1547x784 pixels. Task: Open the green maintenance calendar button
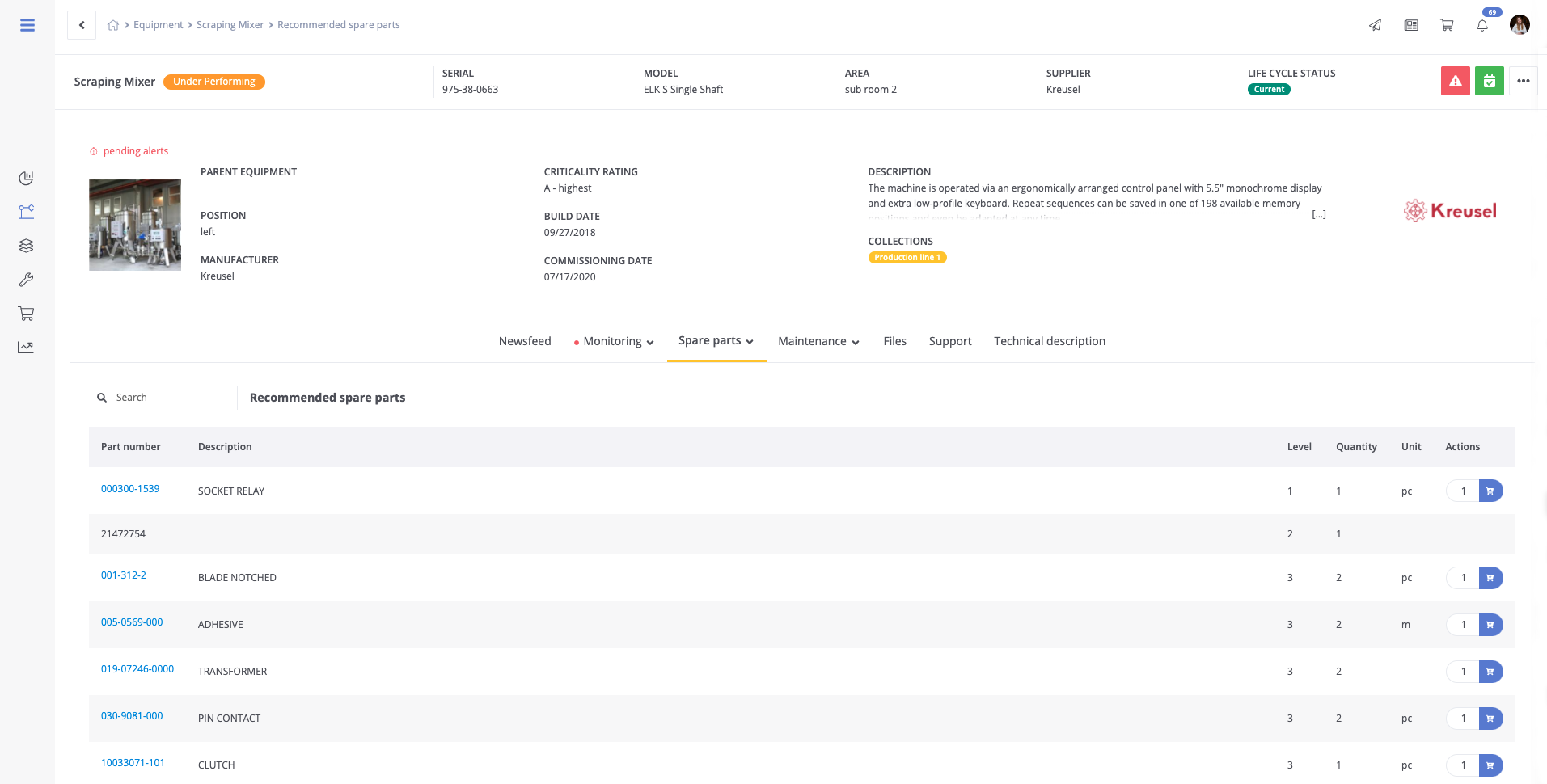(x=1489, y=81)
